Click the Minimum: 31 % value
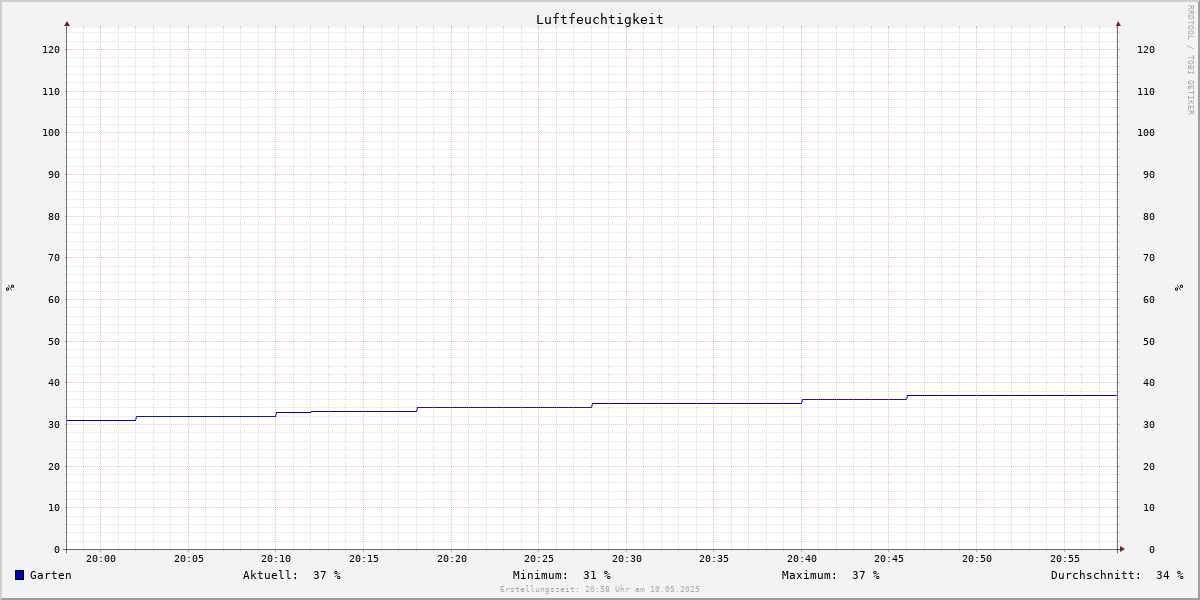Viewport: 1200px width, 600px height. coord(562,575)
